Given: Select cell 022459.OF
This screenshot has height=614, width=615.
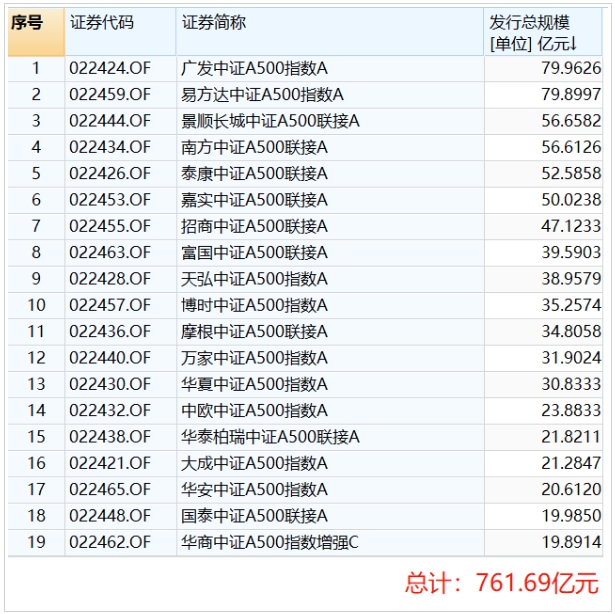Looking at the screenshot, I should tap(120, 95).
